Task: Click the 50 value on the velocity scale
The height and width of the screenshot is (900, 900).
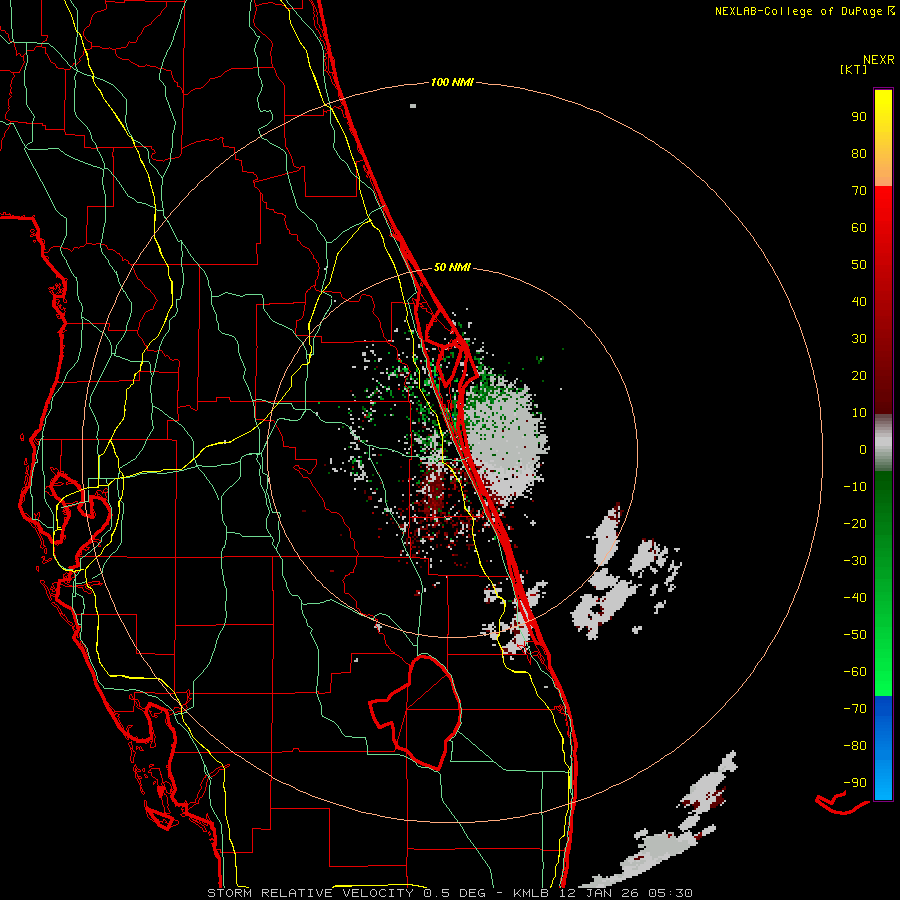Action: [859, 265]
